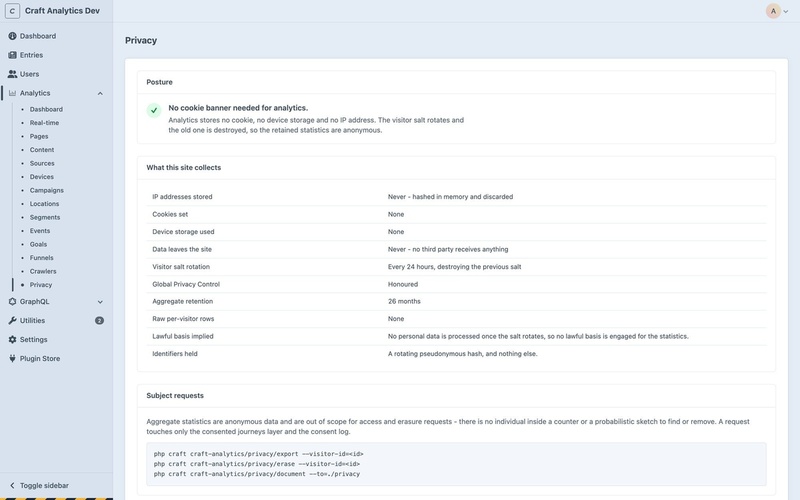The height and width of the screenshot is (500, 800).
Task: Open the Content analytics sub-item
Action: 41,150
